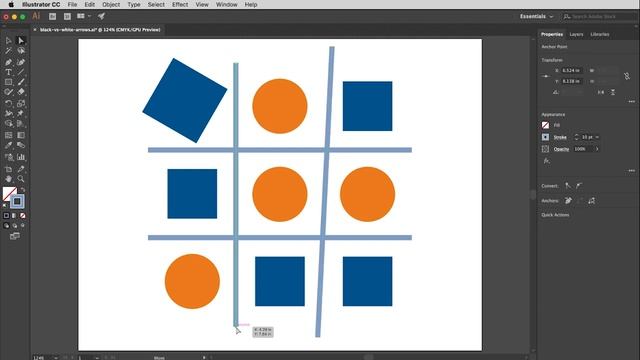Screen dimensions: 640x360
Task: Set paint mode to None
Action: click(23, 216)
